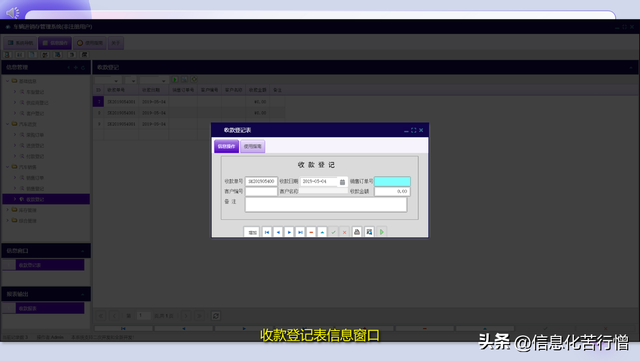Image resolution: width=640 pixels, height=361 pixels.
Task: Open 销售订单 in the tree
Action: 35,178
